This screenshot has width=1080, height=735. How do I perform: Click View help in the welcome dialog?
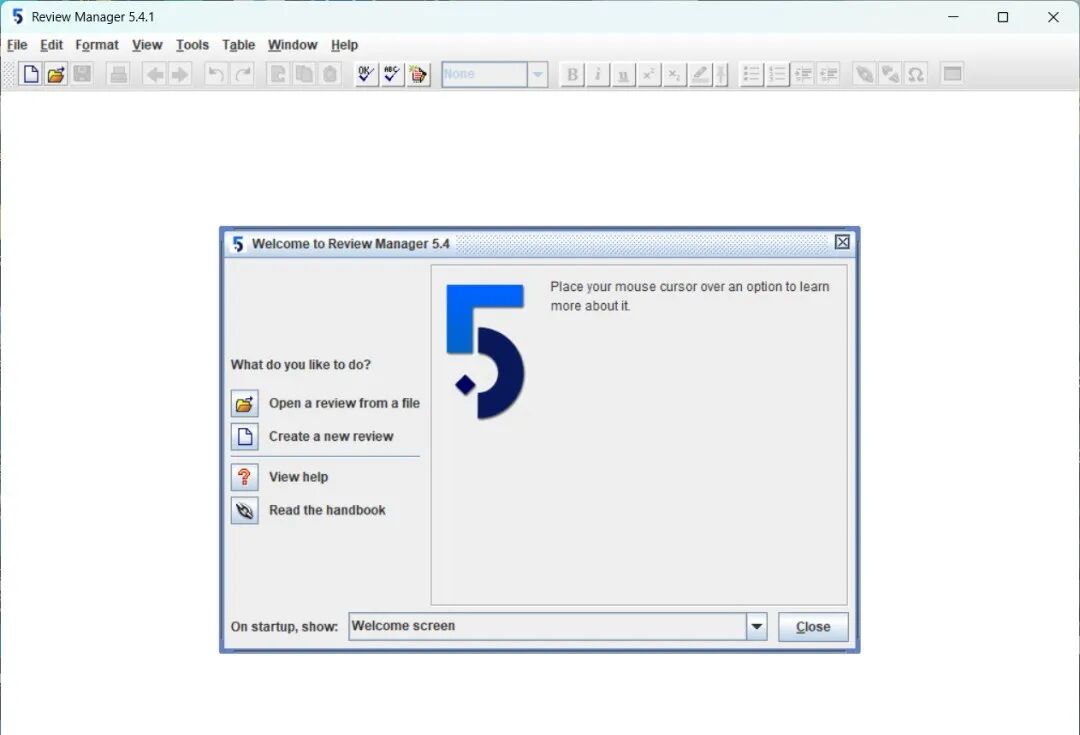280,477
